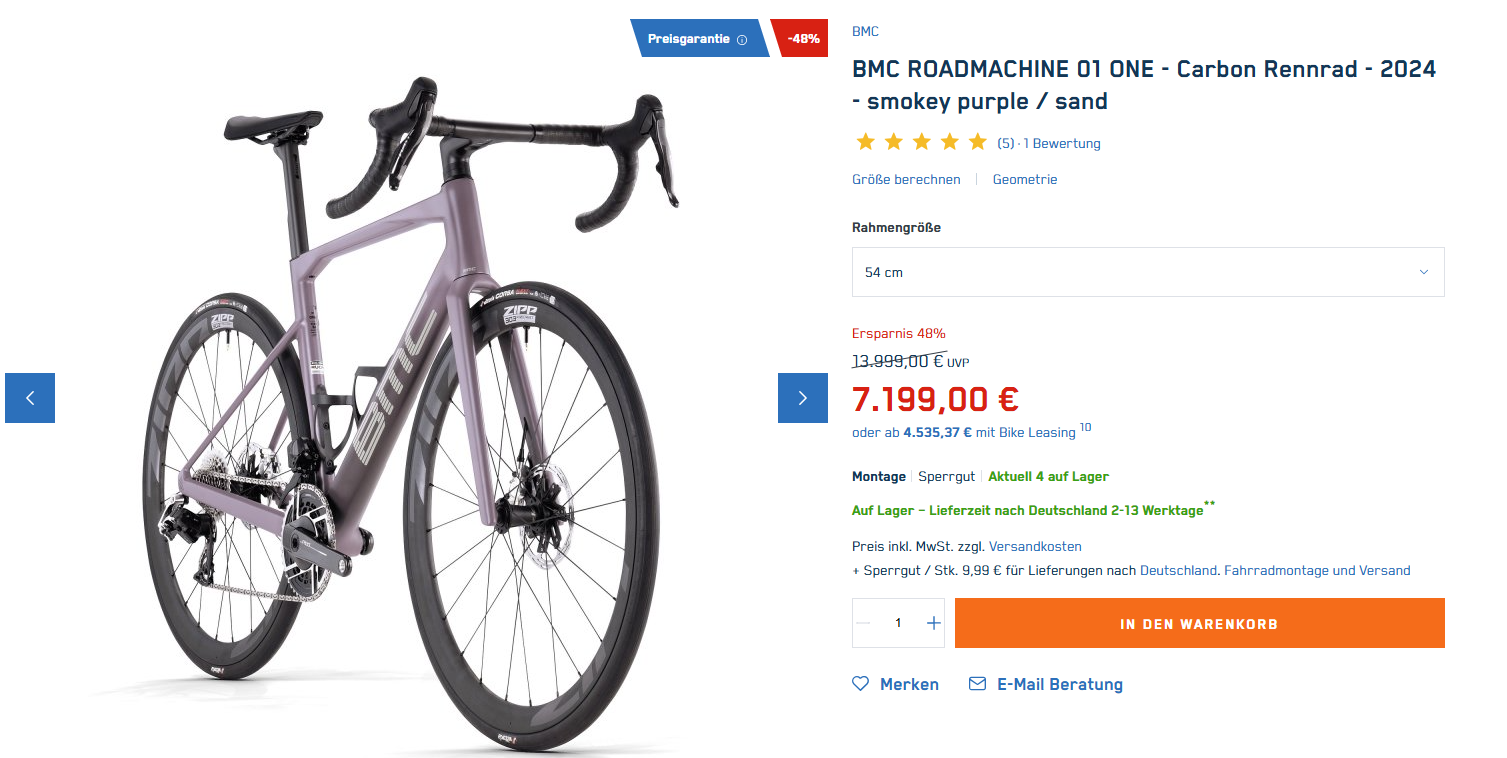Click the frame size chevron arrow

1424,272
